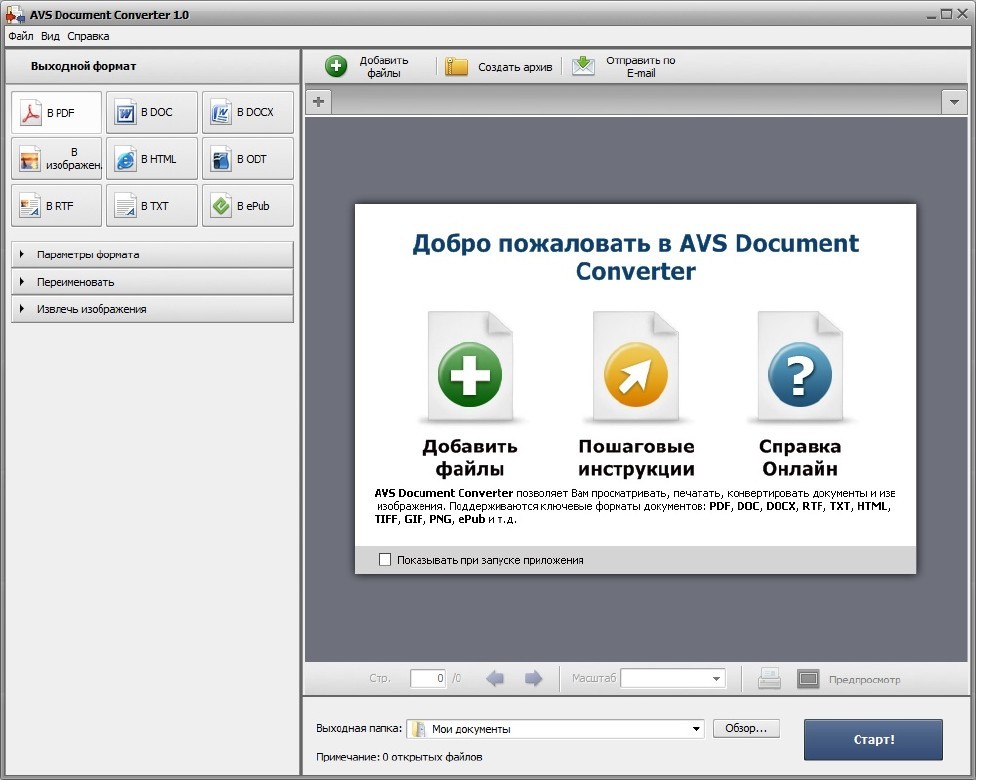This screenshot has height=780, width=1000.
Task: Select the PDF output format
Action: click(x=56, y=112)
